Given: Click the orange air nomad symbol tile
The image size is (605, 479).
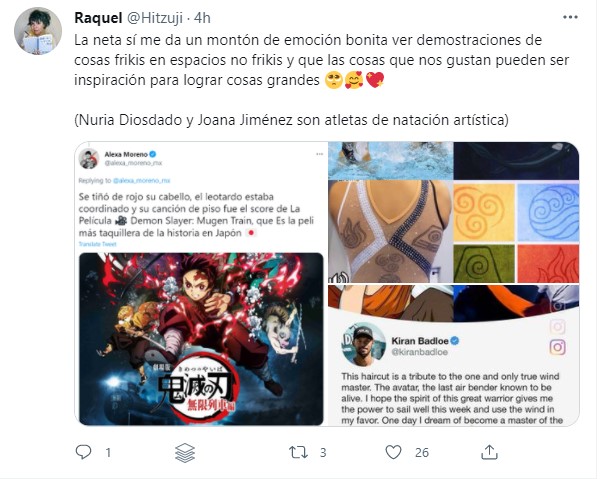Looking at the screenshot, I should click(x=484, y=212).
